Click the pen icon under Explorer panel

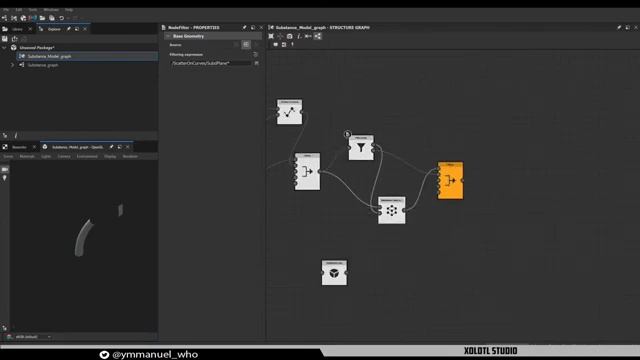click(x=16, y=136)
